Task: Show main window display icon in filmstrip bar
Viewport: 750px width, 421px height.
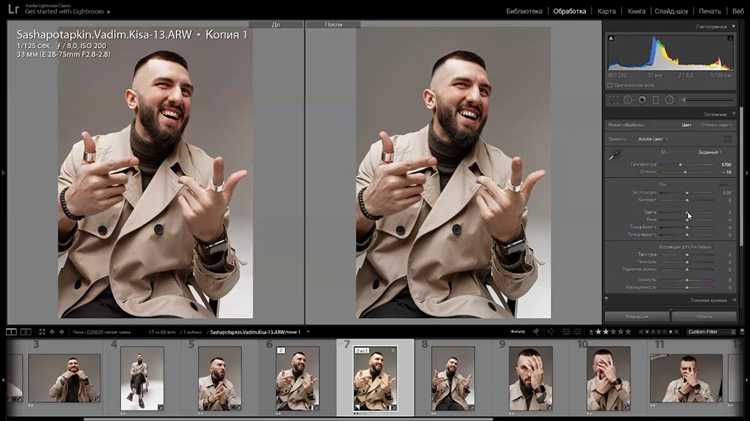Action: pyautogui.click(x=11, y=332)
